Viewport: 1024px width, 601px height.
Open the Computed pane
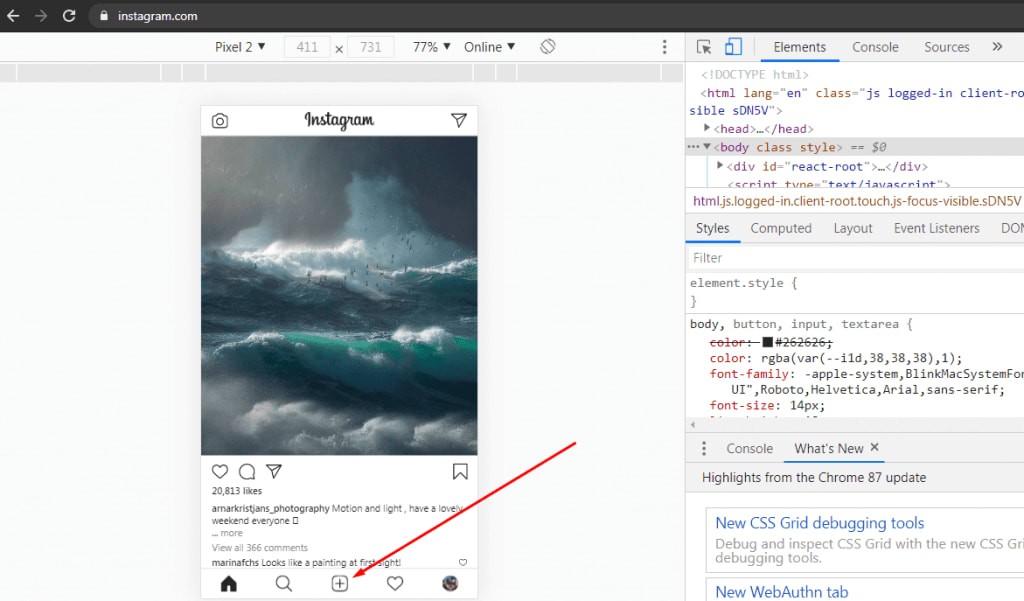point(781,228)
